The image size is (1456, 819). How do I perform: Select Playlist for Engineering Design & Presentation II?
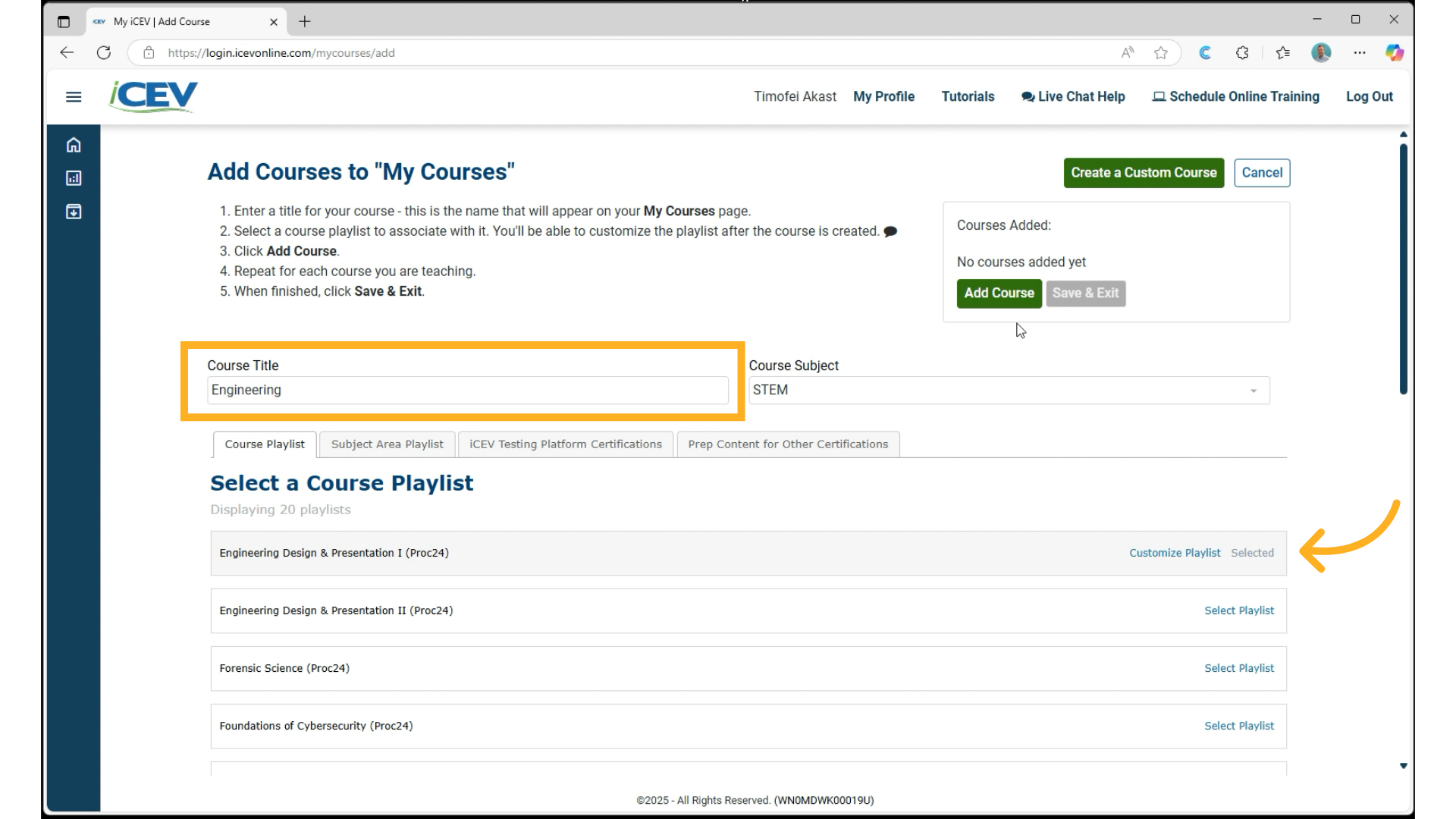1239,610
